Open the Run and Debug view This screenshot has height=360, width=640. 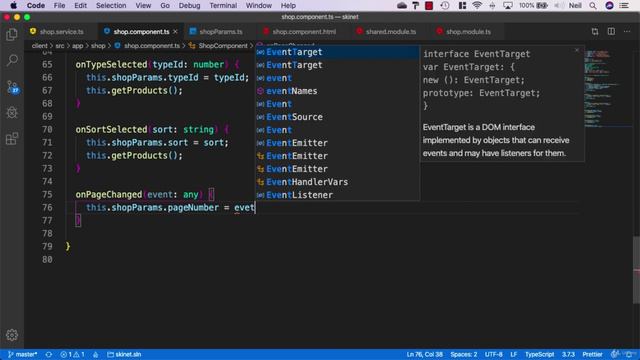tap(12, 113)
